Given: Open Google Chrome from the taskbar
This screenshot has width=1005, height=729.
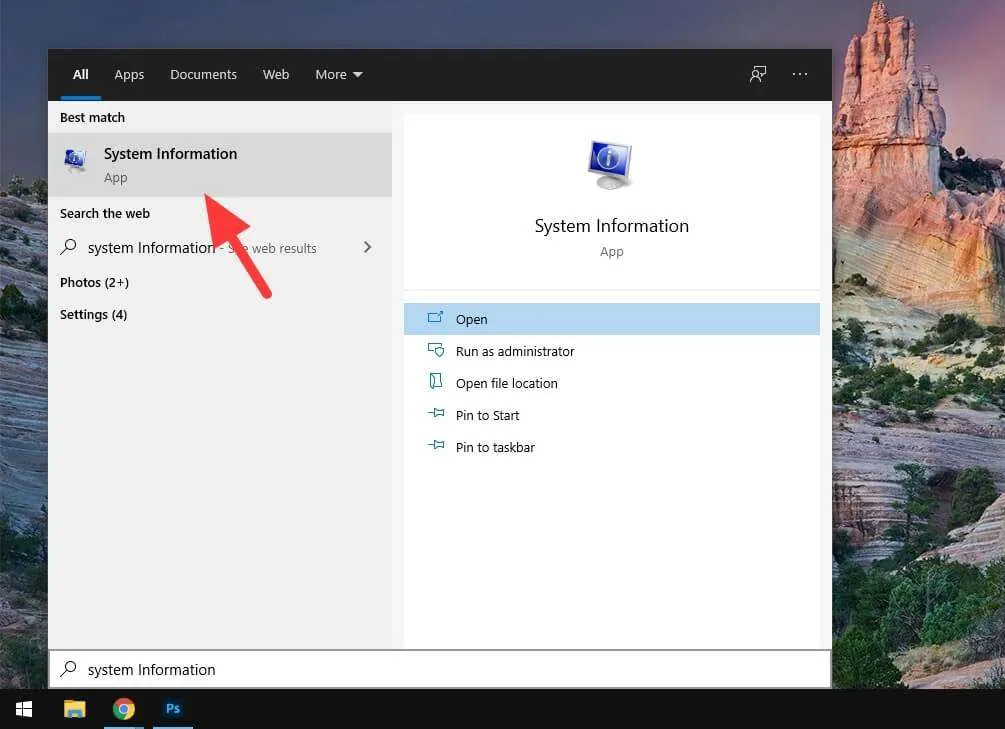Looking at the screenshot, I should [124, 709].
